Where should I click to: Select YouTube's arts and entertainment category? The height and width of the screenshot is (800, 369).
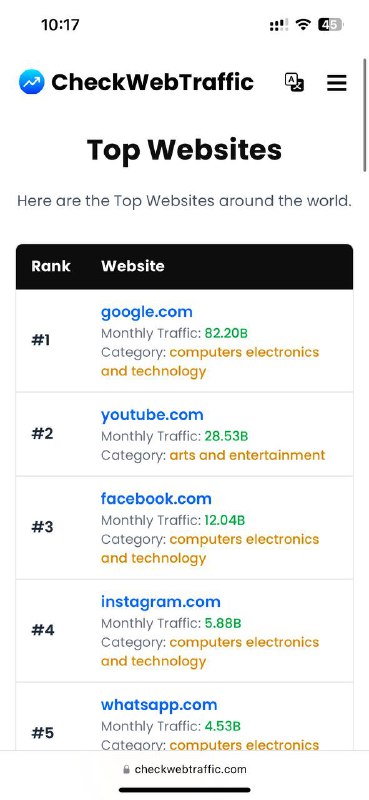coord(247,455)
